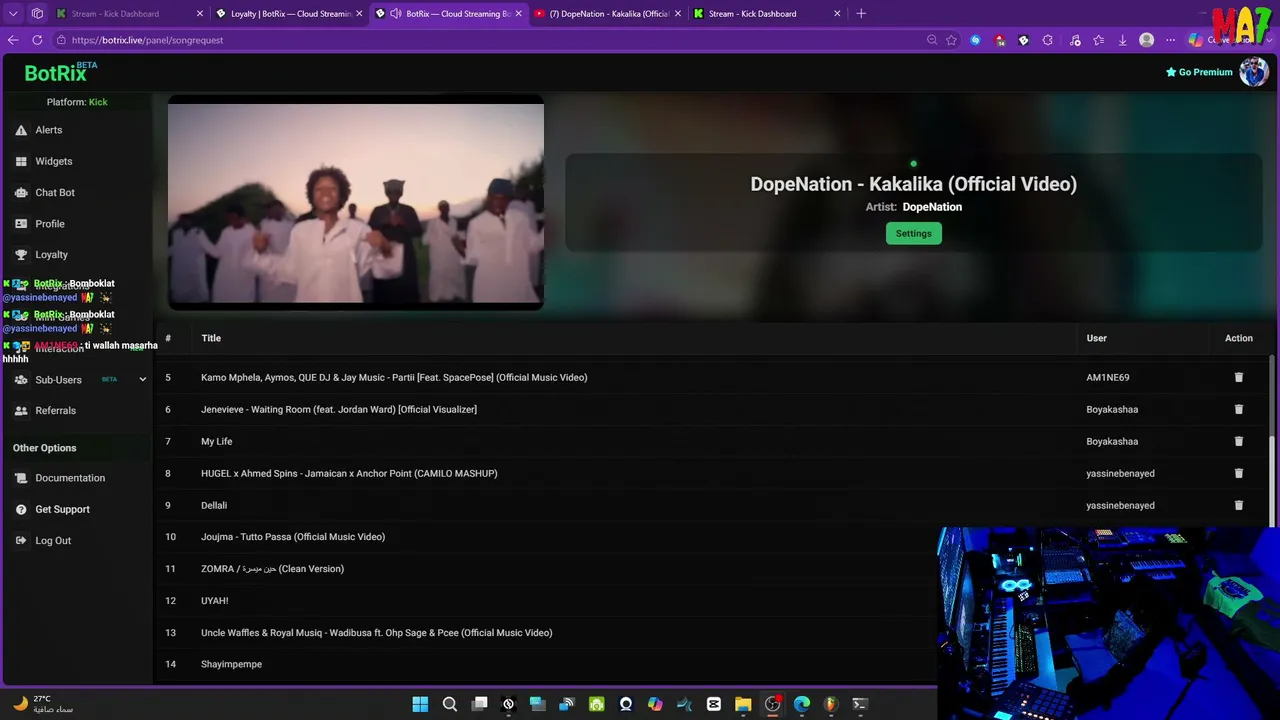
Task: Click Get Support in the sidebar
Action: [62, 509]
